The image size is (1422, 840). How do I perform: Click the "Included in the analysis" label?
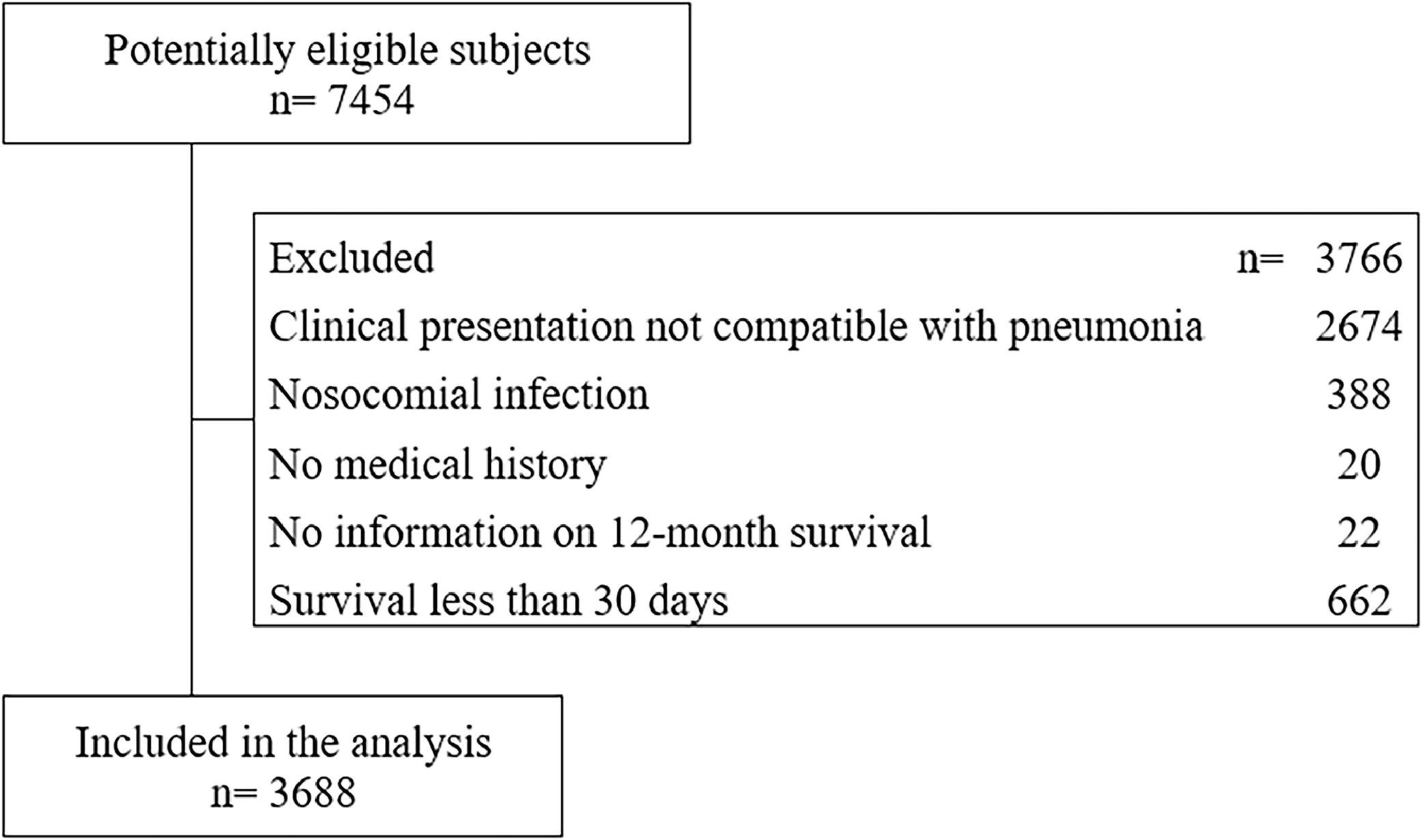(283, 742)
